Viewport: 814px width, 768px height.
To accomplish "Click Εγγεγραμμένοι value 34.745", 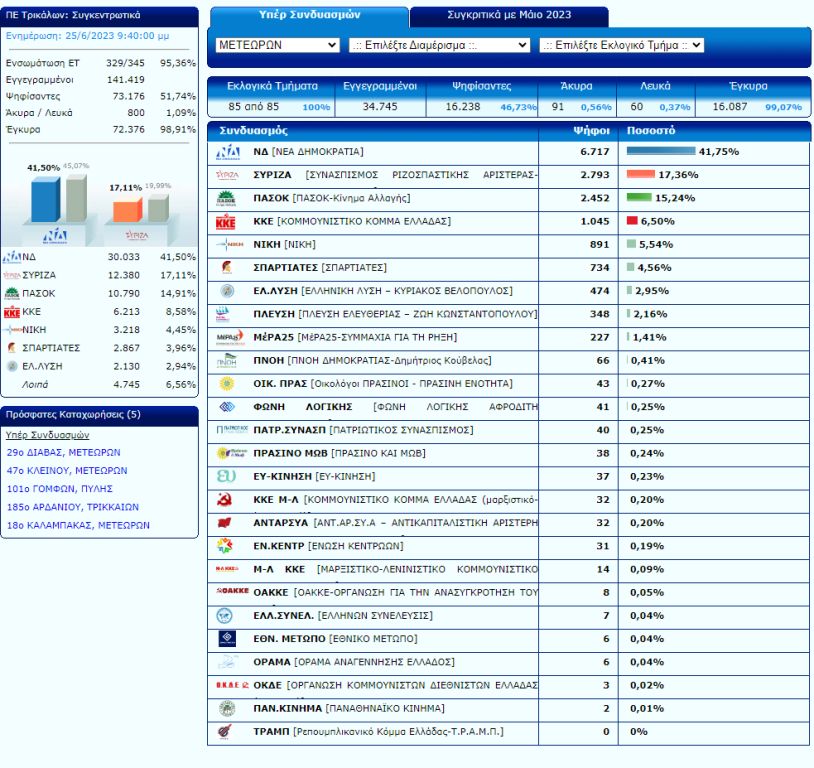I will (380, 106).
